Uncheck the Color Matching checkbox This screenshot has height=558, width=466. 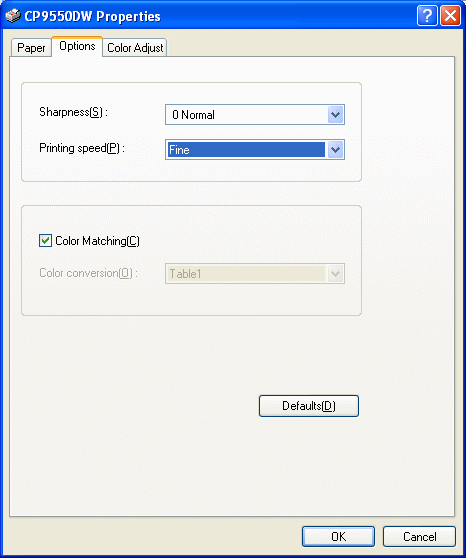coord(45,241)
